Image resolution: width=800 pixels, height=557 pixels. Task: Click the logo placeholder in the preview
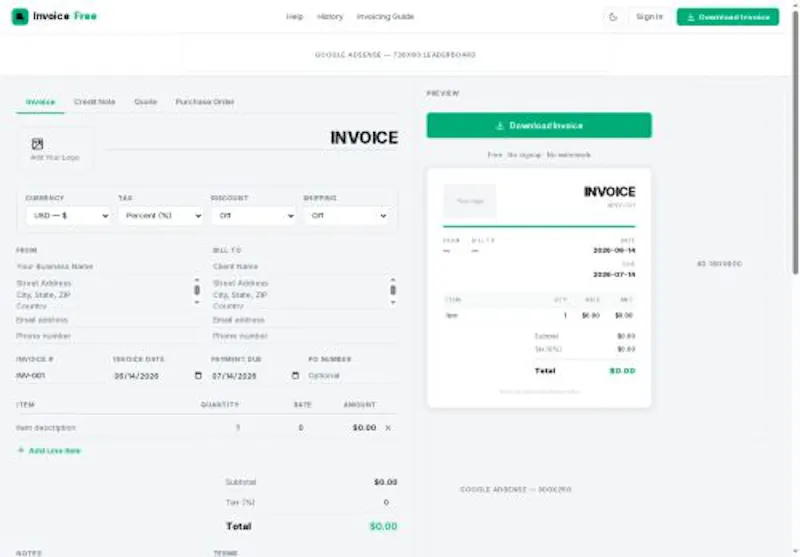[x=470, y=201]
